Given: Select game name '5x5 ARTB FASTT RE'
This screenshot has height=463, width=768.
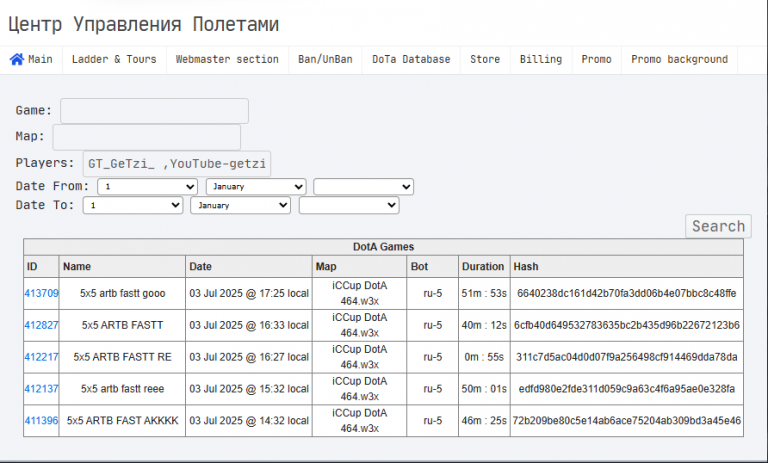Looking at the screenshot, I should point(122,357).
